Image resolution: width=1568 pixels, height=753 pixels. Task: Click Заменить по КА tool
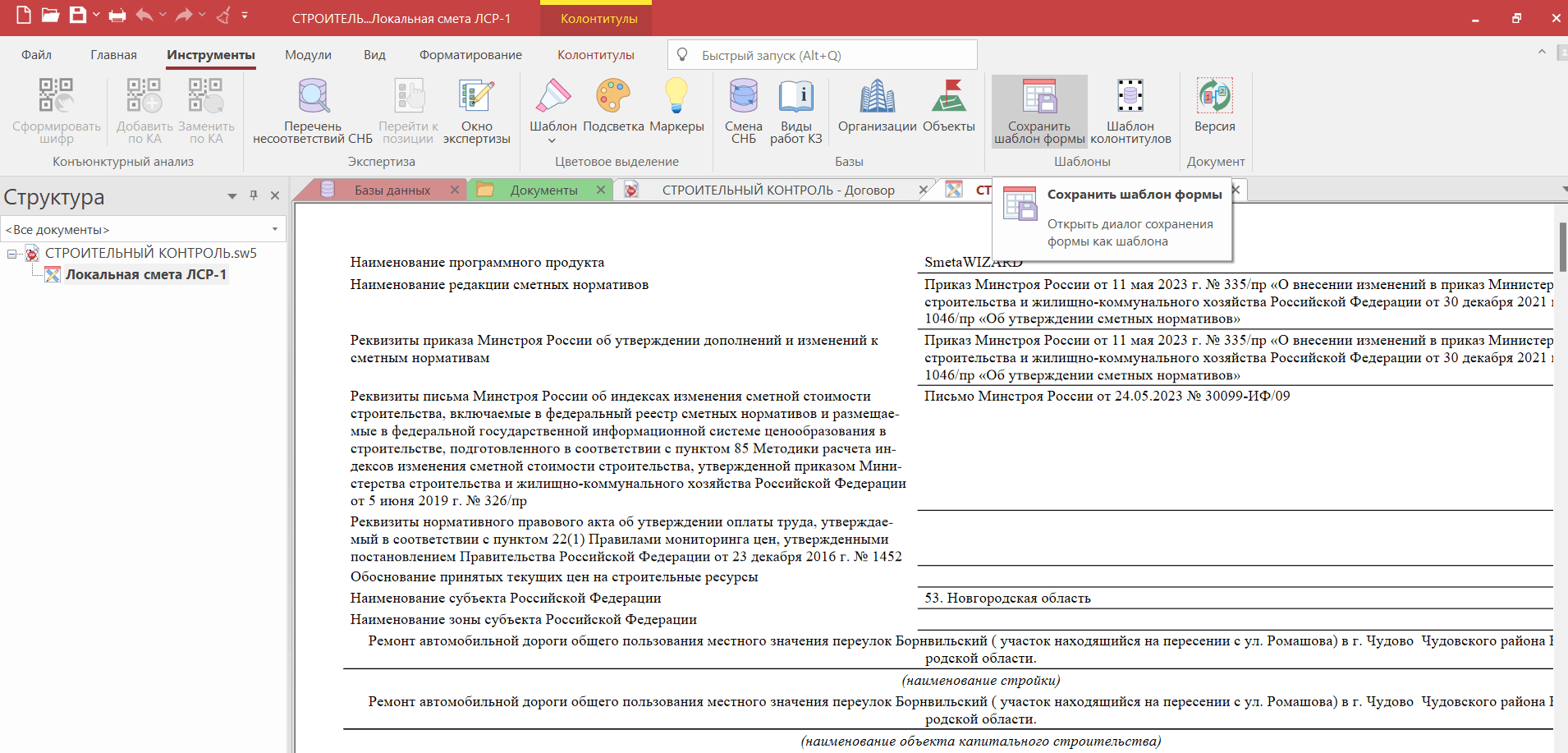(x=206, y=111)
